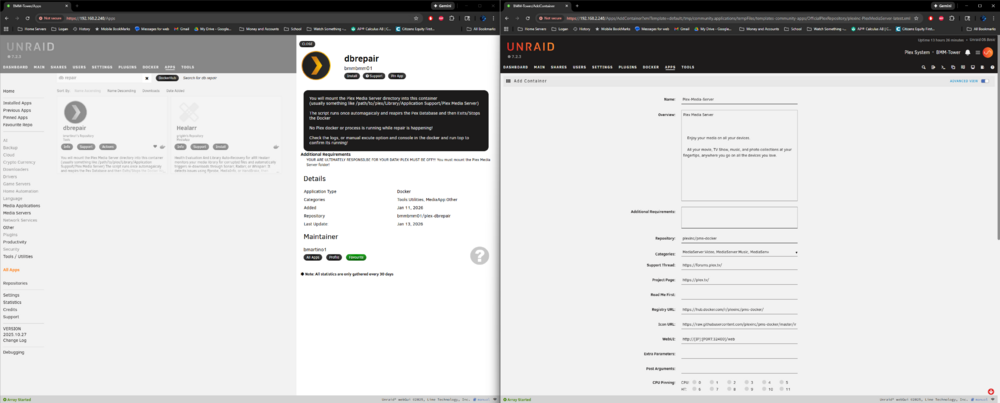The image size is (1000, 403).
Task: Click the Extra Parameters input field
Action: (x=739, y=353)
